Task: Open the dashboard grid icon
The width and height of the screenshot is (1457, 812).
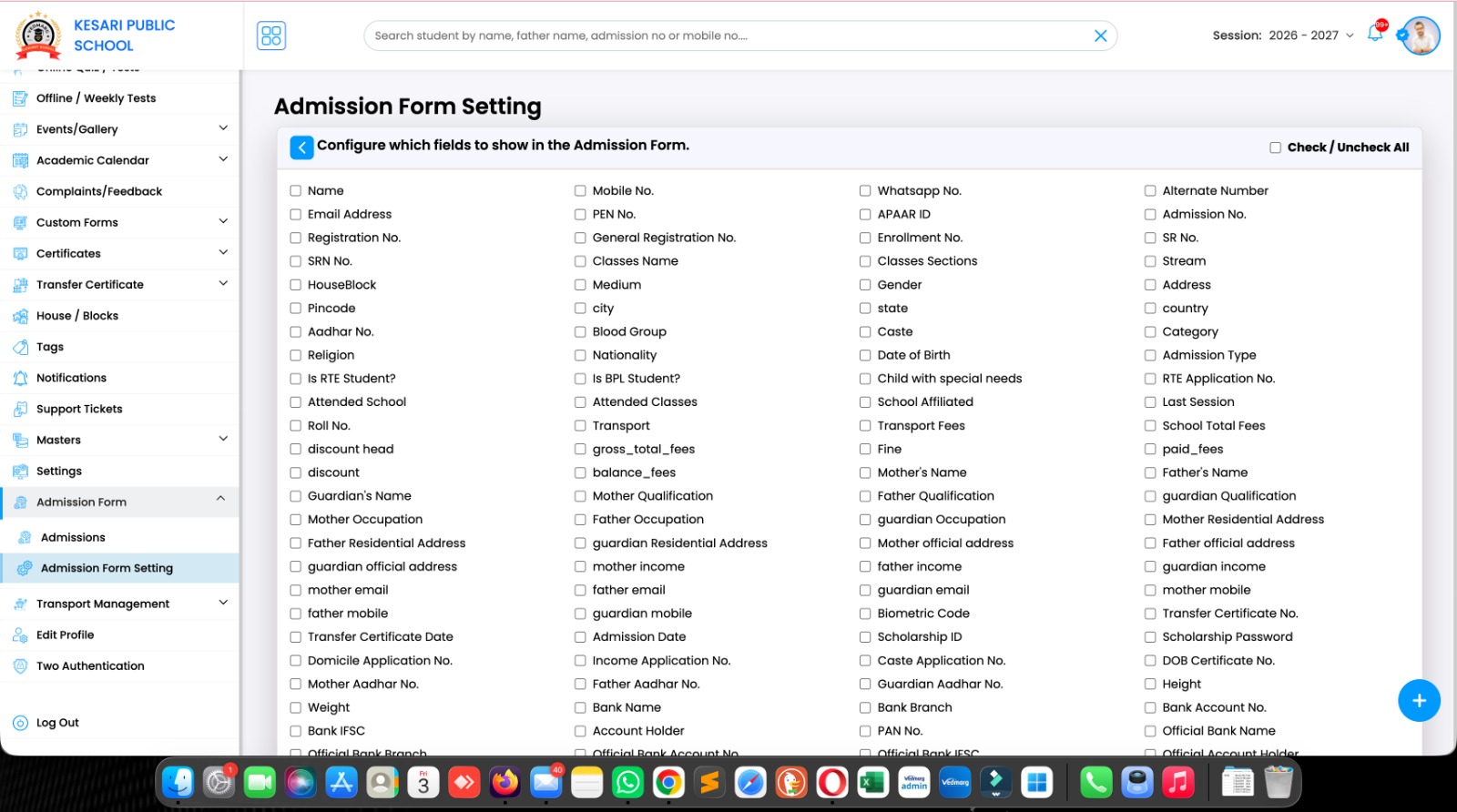Action: [x=271, y=36]
